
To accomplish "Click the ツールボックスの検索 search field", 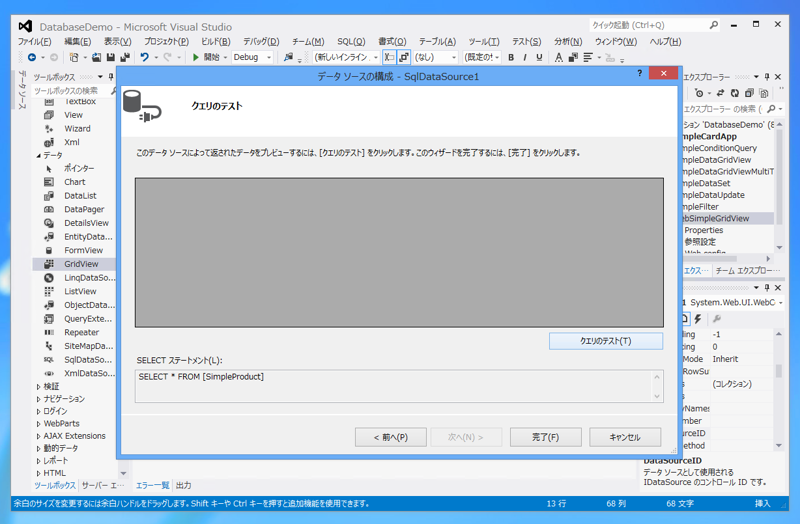I will (x=71, y=91).
